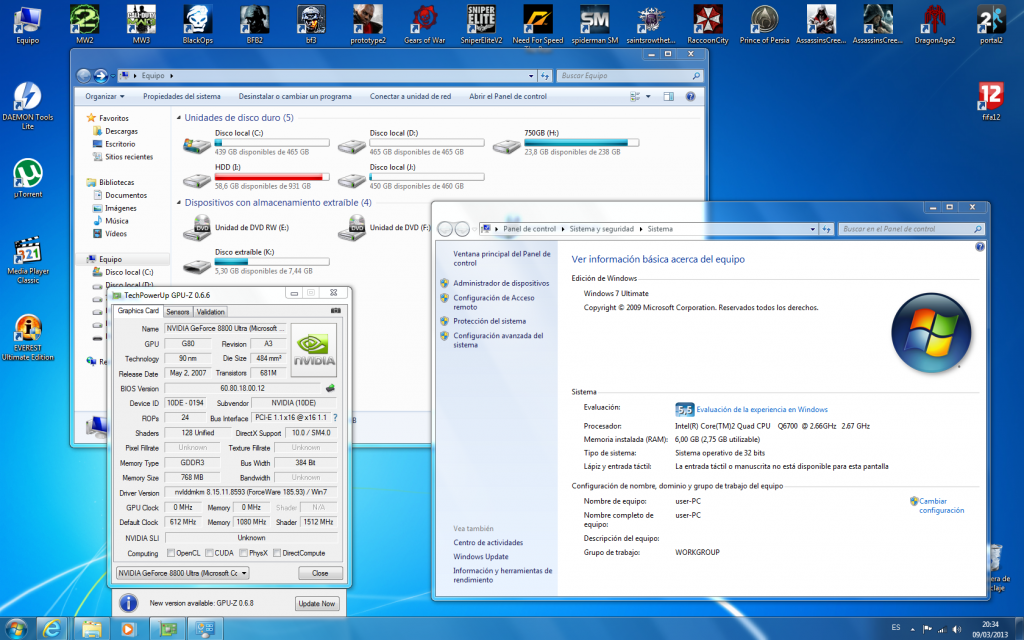Click Propiedades del sistema in toolbar
The width and height of the screenshot is (1024, 640).
(182, 97)
